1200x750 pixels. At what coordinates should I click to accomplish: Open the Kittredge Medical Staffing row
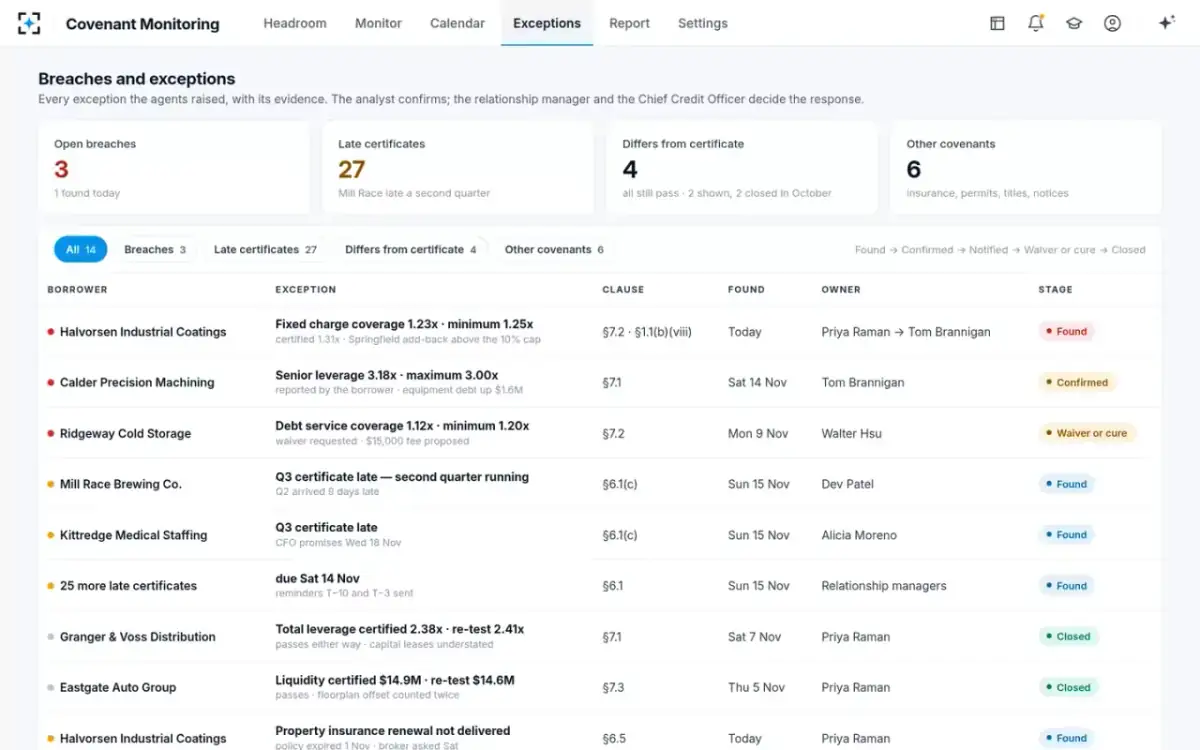point(600,535)
